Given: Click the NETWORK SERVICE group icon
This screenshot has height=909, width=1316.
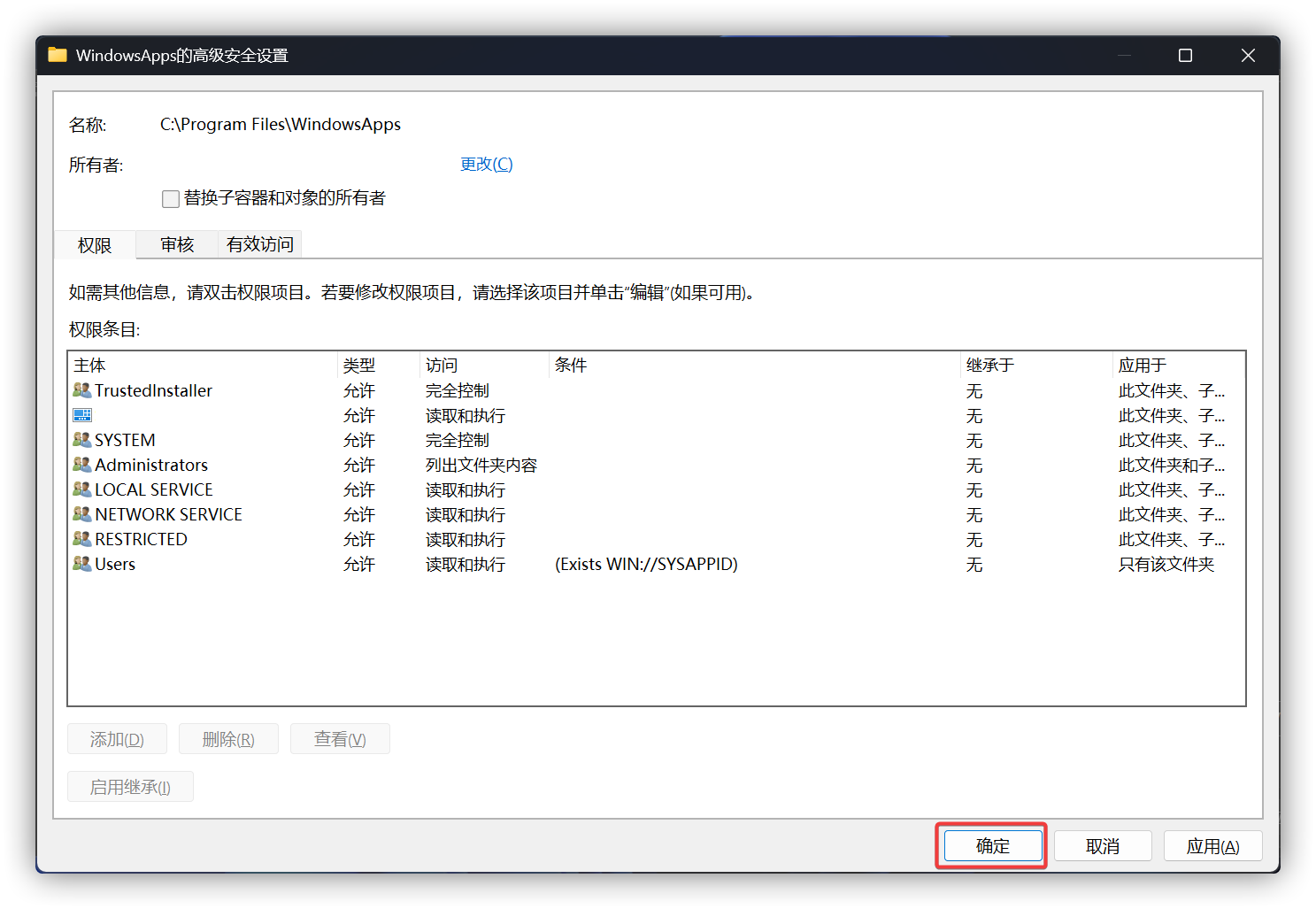Looking at the screenshot, I should click(82, 514).
